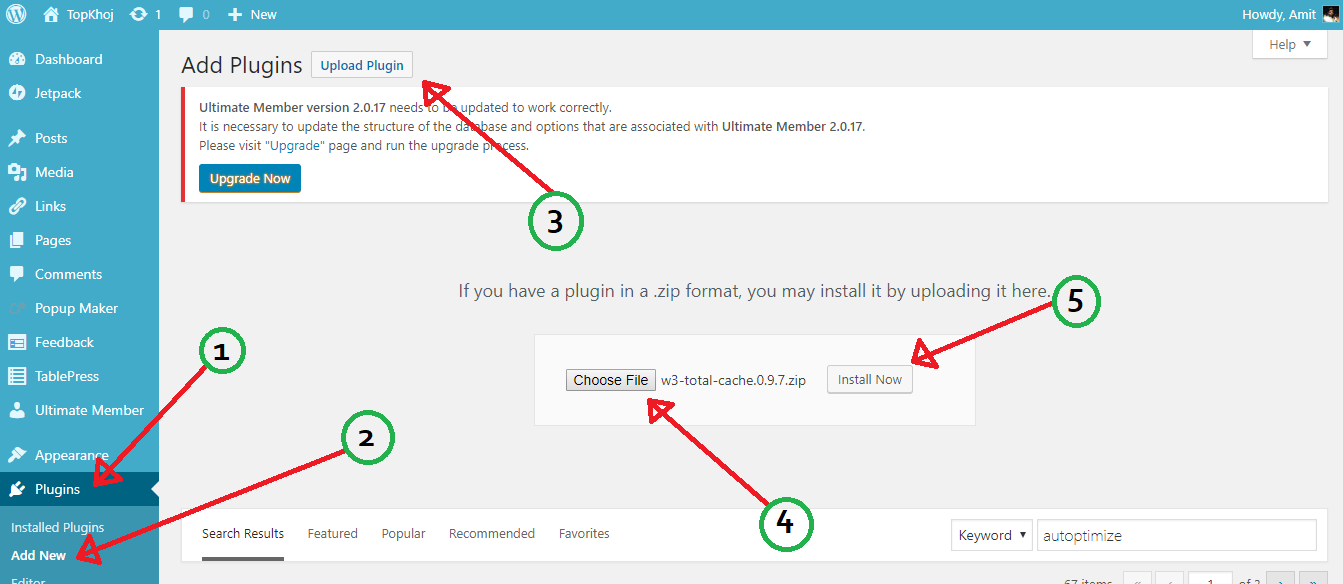Select Add New in Plugins submenu
Screen dimensions: 1343x584
[x=39, y=555]
